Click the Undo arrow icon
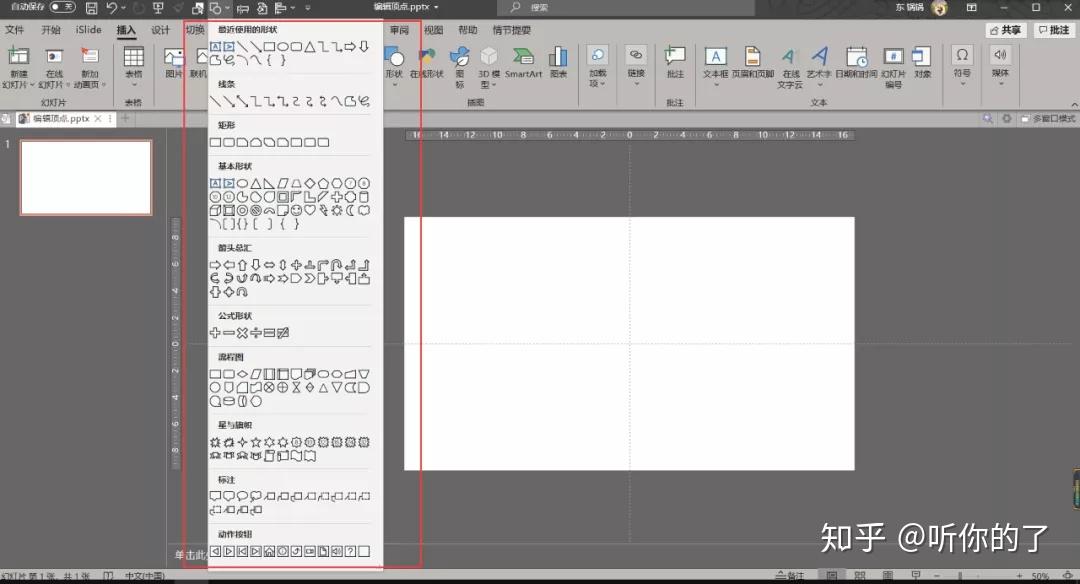This screenshot has height=584, width=1080. point(112,8)
